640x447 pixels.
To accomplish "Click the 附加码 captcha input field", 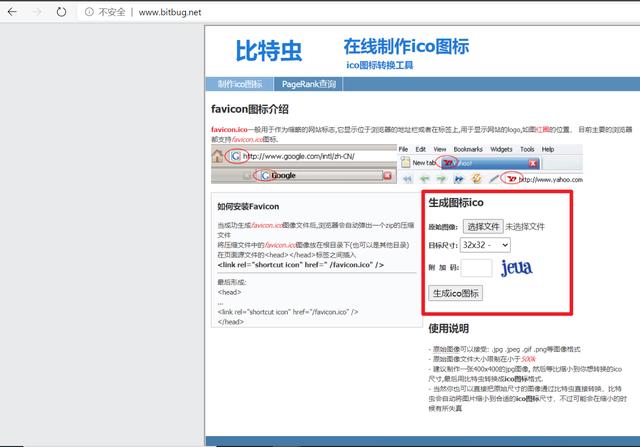I will click(x=476, y=268).
